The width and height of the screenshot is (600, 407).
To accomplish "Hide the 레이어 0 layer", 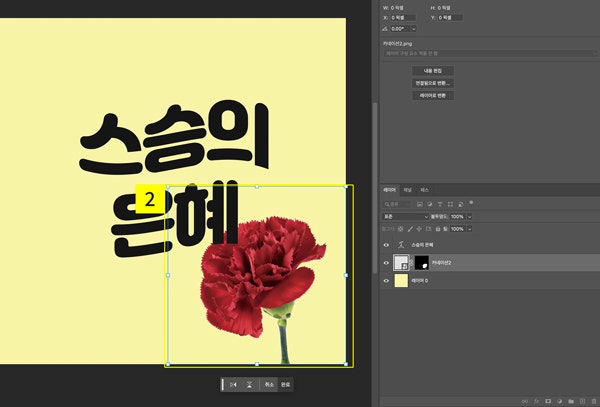I will tap(386, 281).
